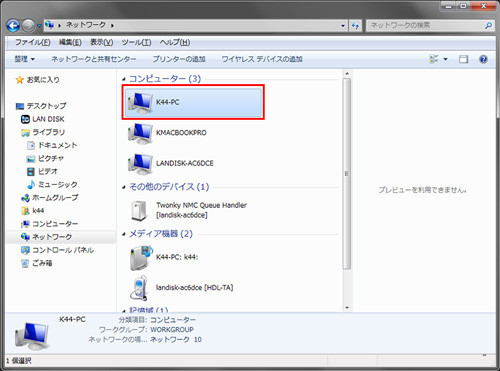Screen dimensions: 500x371
Task: Open the help question mark icon
Action: 483,59
